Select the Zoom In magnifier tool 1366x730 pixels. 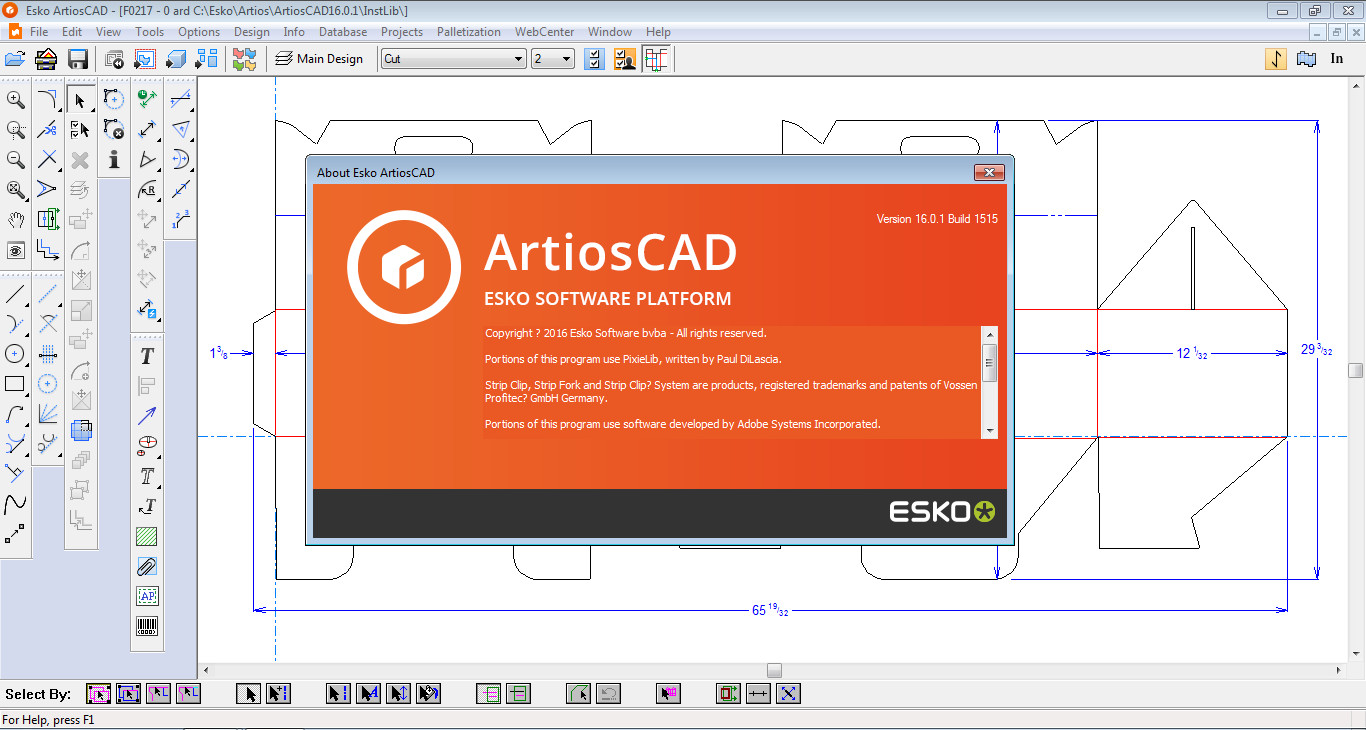[x=16, y=100]
